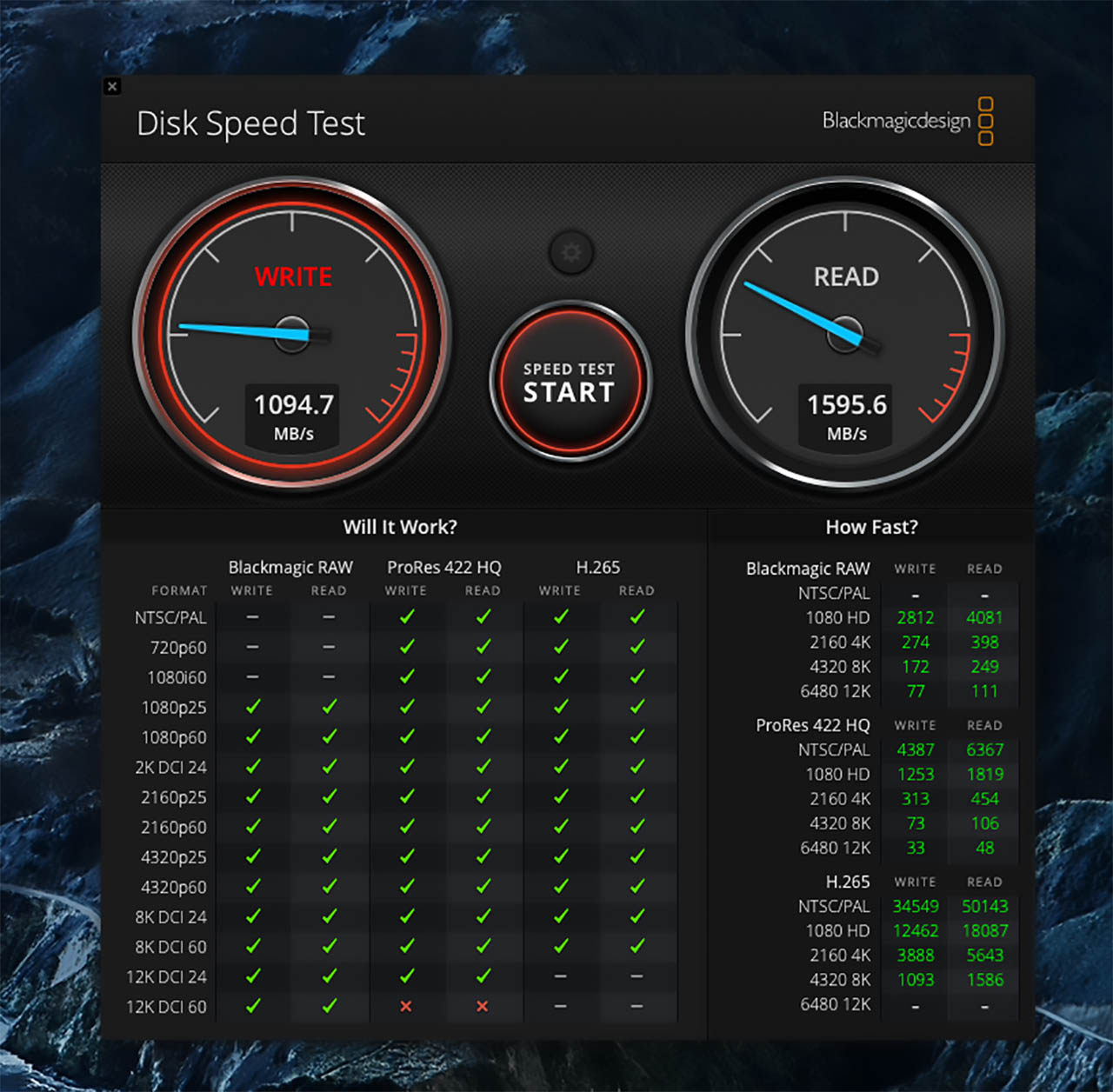Click H.265 header in Will It Work table
This screenshot has width=1113, height=1092.
coord(598,568)
